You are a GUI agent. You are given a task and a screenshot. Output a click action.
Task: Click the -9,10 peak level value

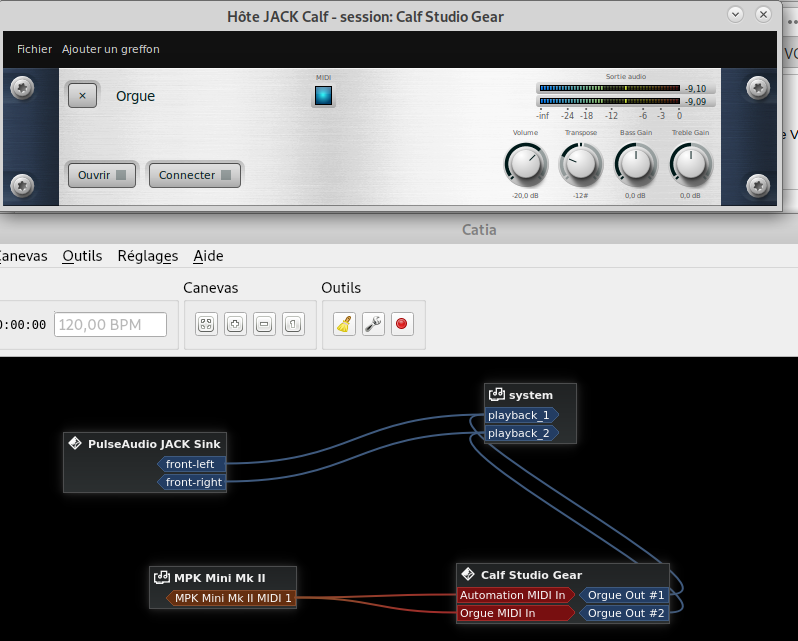696,89
